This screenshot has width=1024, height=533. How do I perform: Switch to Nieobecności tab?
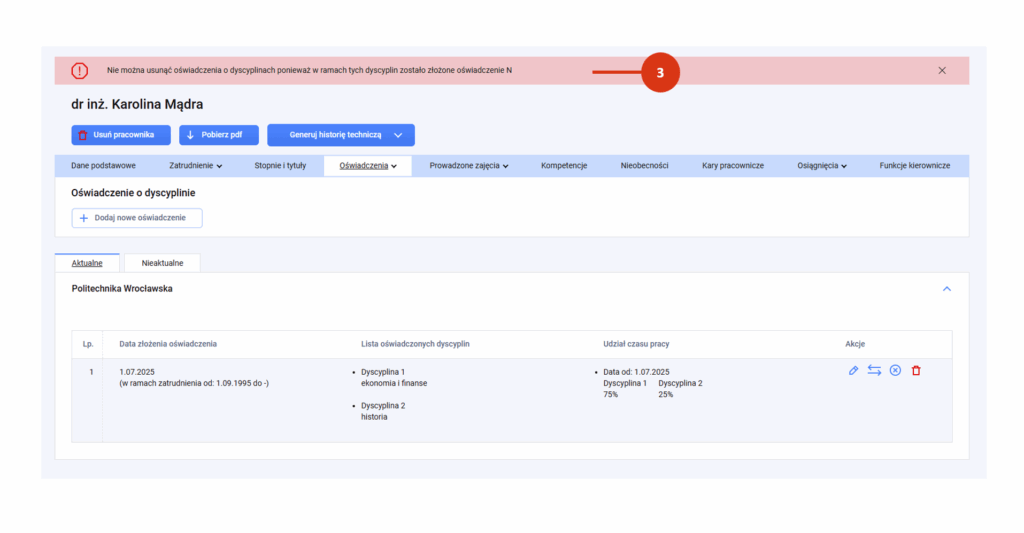pos(644,165)
